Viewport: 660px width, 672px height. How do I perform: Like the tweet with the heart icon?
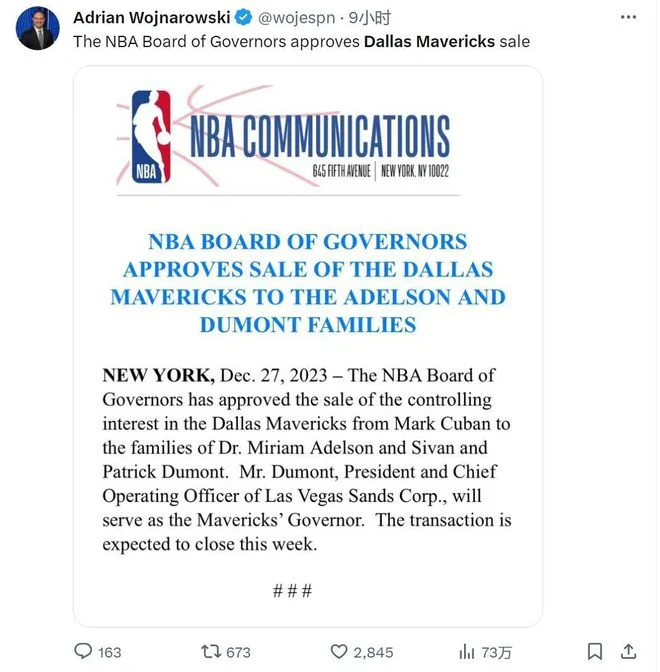click(x=339, y=651)
